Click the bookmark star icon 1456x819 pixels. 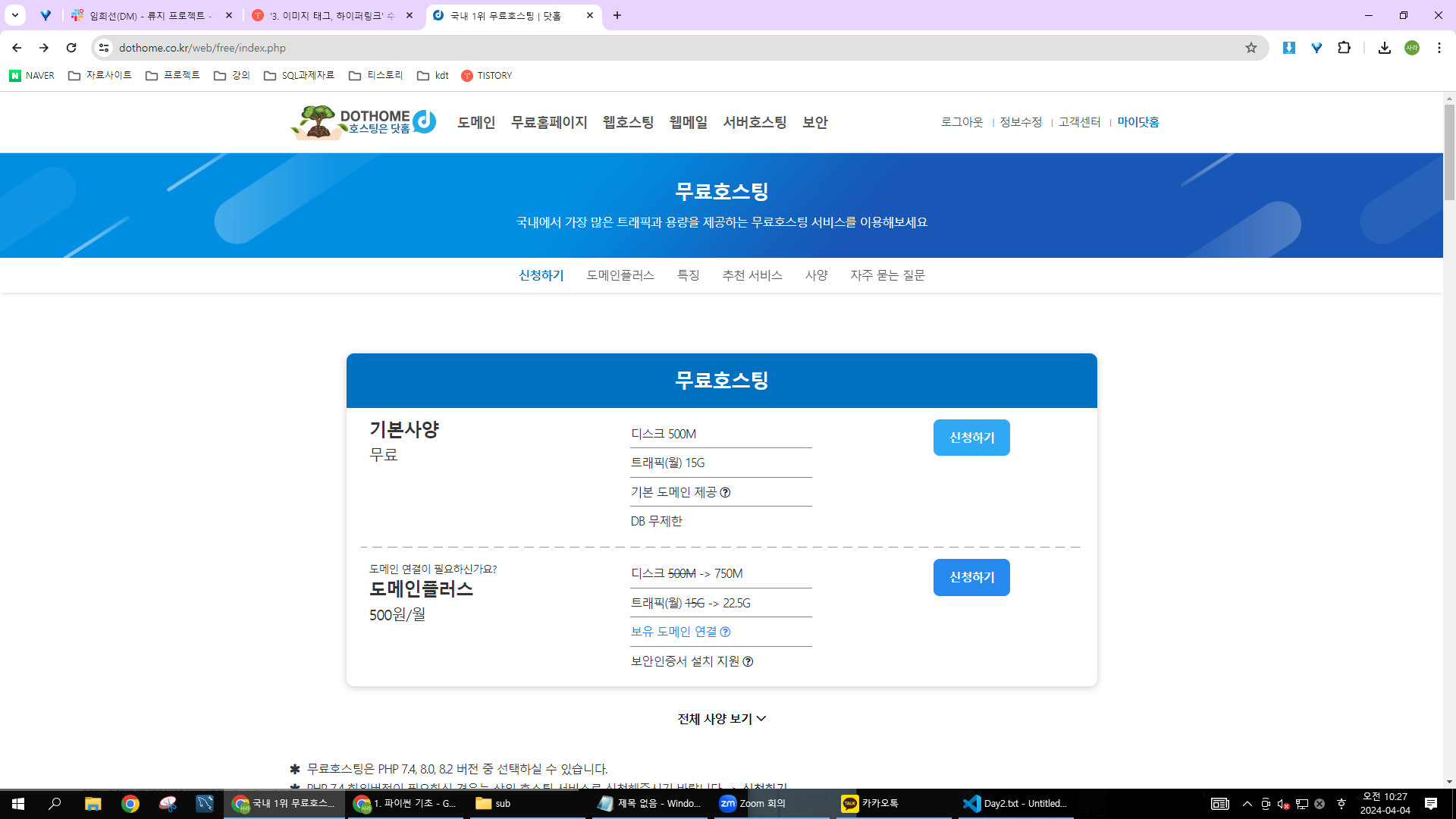tap(1250, 48)
